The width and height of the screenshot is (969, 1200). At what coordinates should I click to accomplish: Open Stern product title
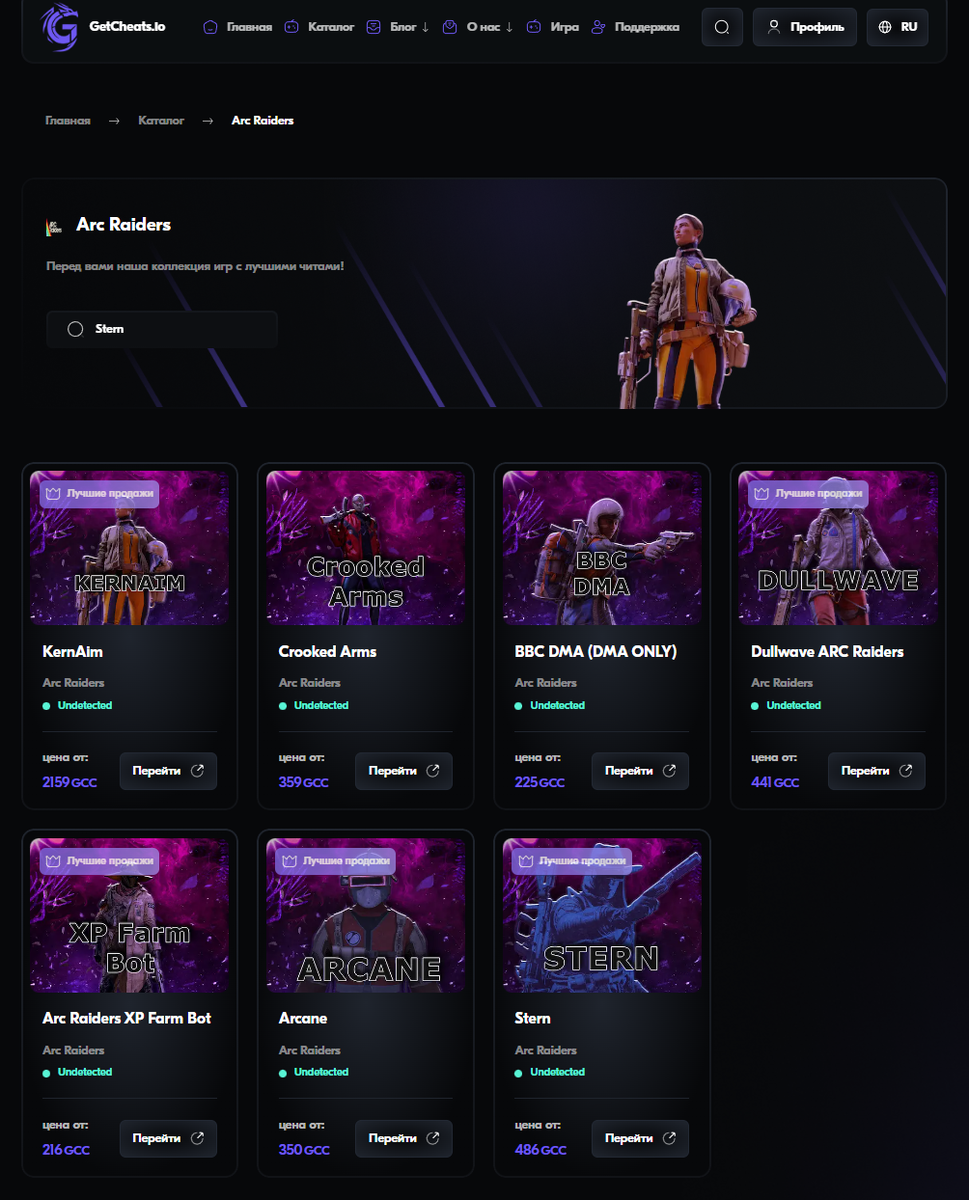[x=532, y=1019]
